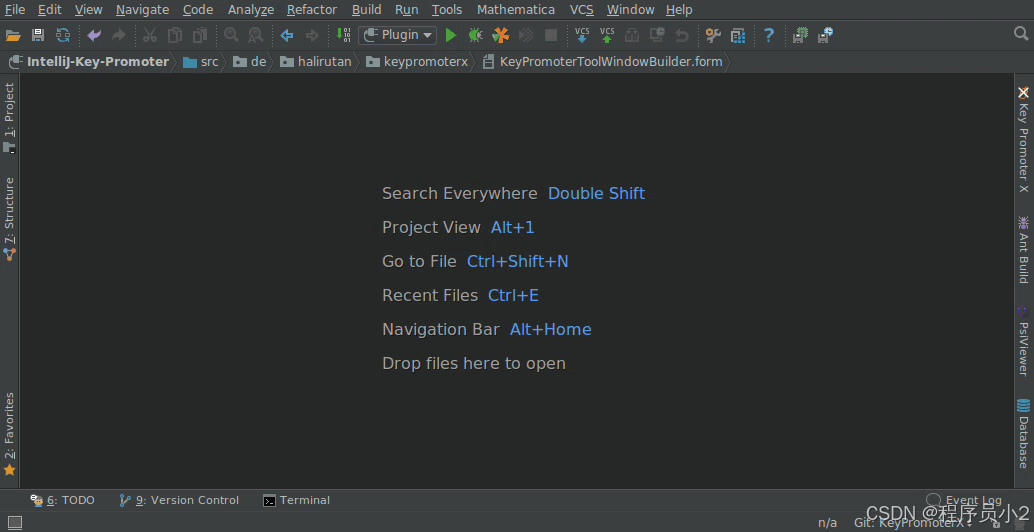1034x532 pixels.
Task: Open the Refactor menu
Action: tap(312, 10)
